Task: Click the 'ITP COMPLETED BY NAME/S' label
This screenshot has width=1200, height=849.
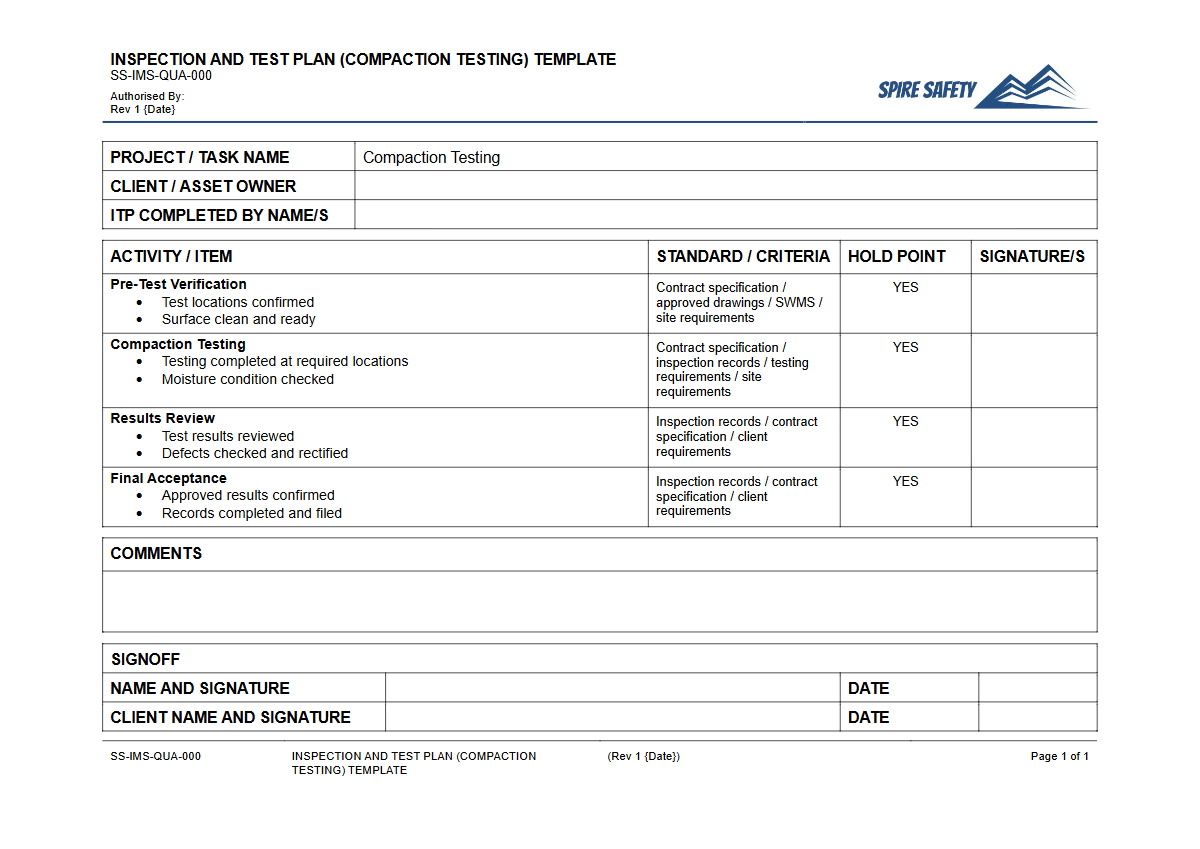Action: pos(219,215)
